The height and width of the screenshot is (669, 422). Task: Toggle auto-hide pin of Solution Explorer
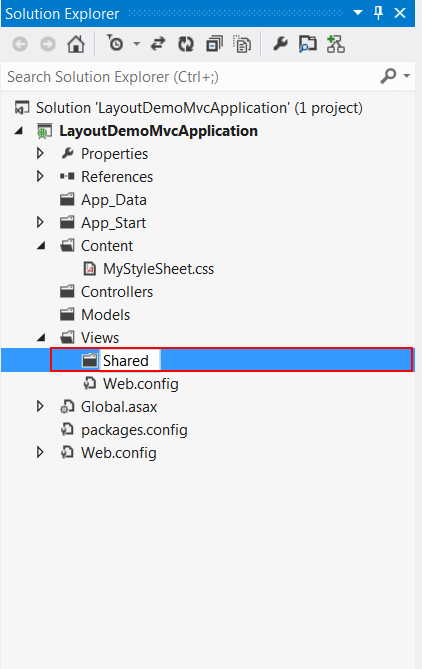pyautogui.click(x=378, y=13)
